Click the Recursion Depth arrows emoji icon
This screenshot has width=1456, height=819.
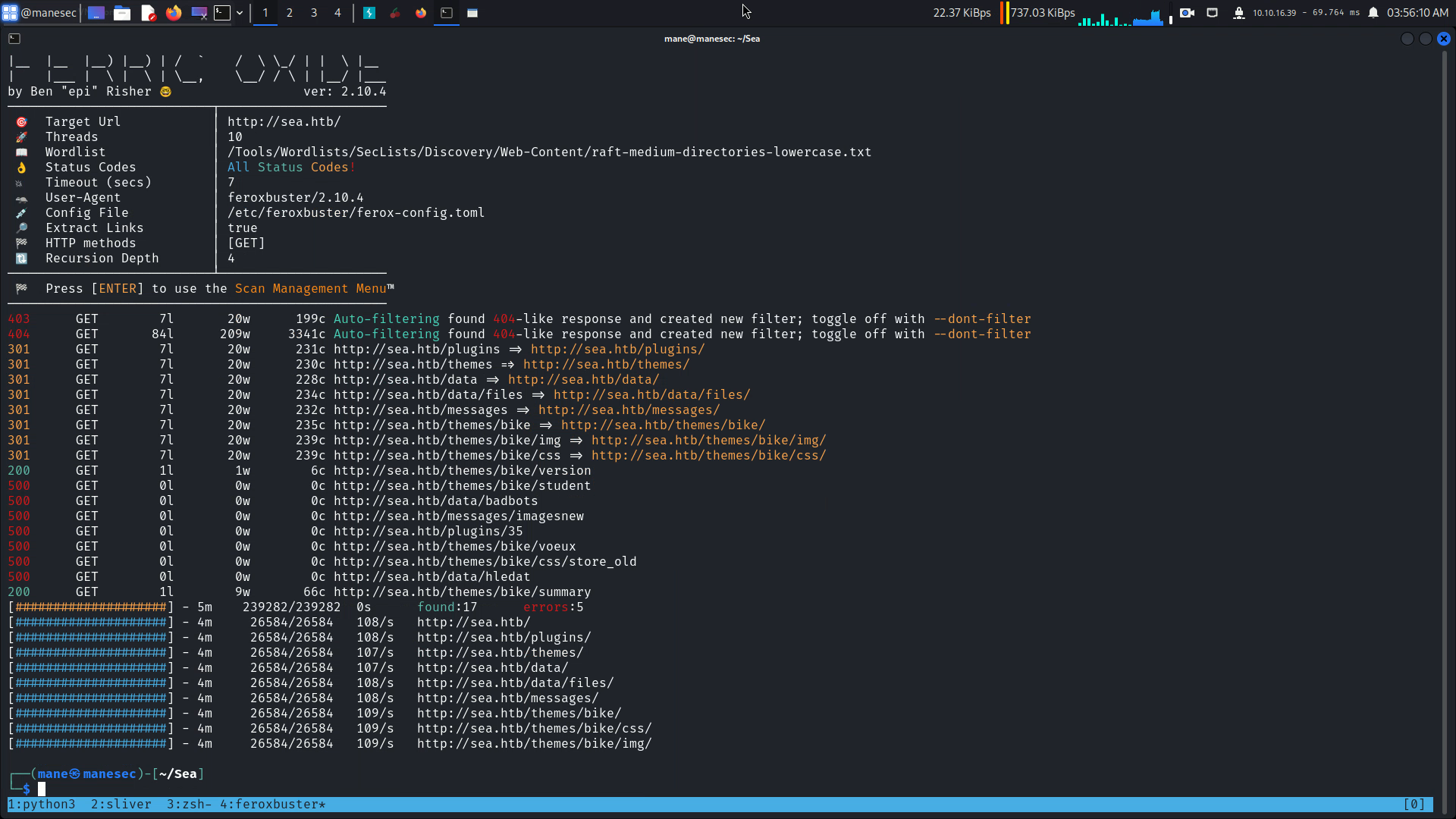[22, 259]
